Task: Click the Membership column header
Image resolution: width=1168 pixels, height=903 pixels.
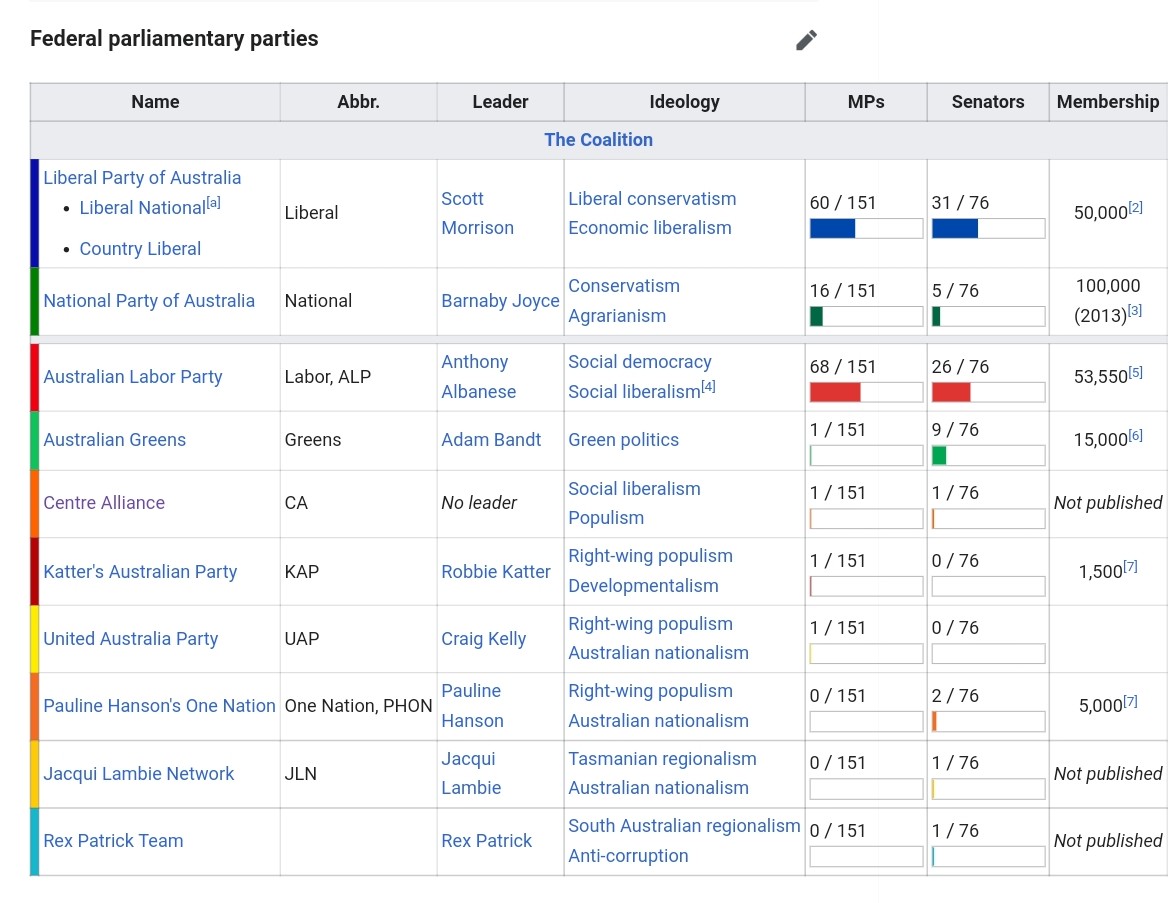Action: pos(1107,102)
